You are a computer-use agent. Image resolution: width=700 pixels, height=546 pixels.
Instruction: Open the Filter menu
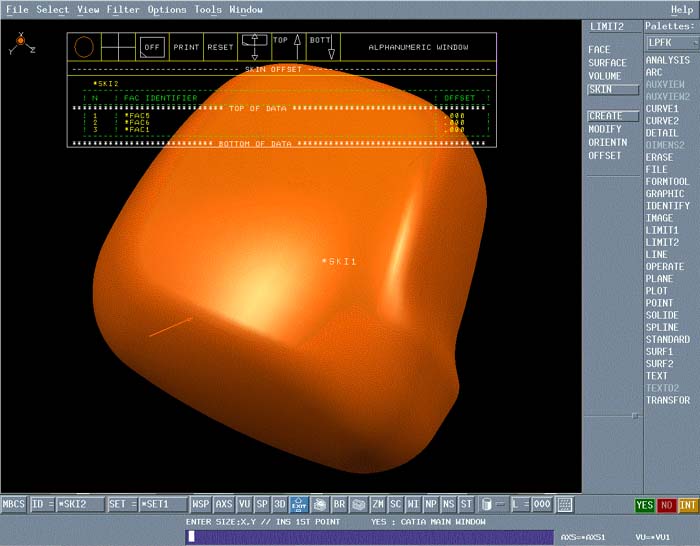(123, 10)
